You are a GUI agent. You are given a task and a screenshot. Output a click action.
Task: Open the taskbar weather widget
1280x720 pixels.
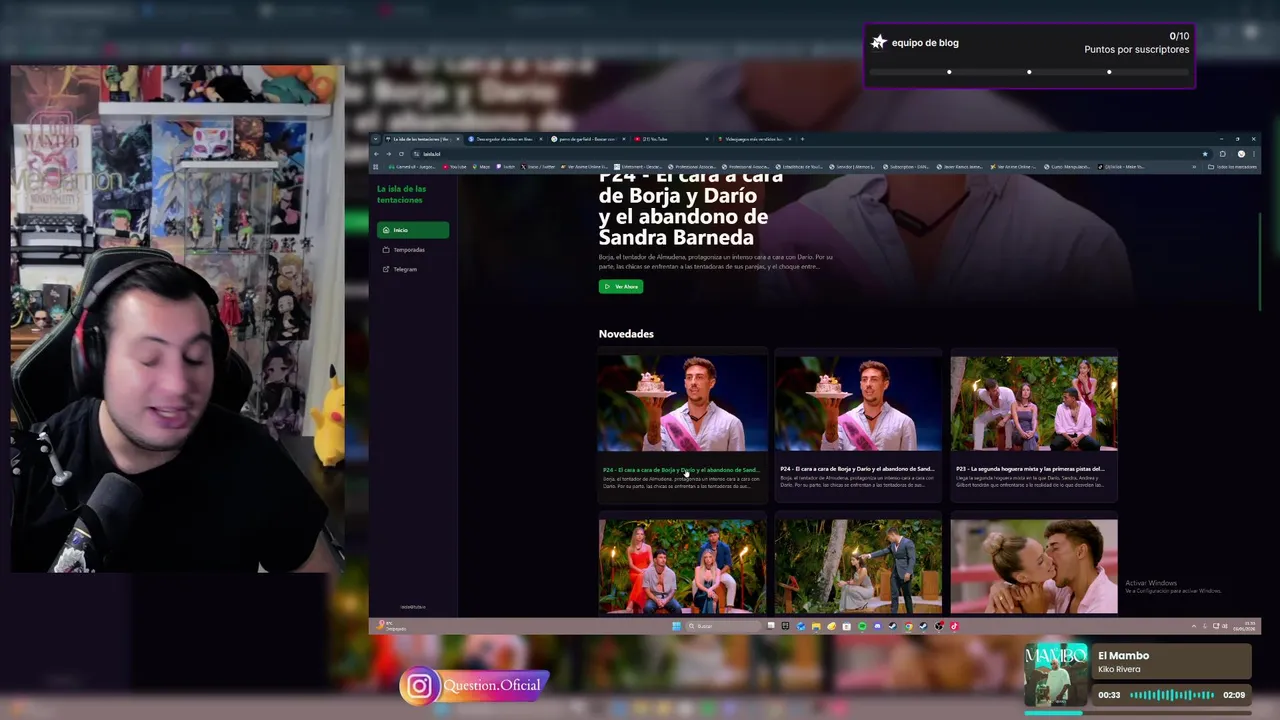coord(391,626)
